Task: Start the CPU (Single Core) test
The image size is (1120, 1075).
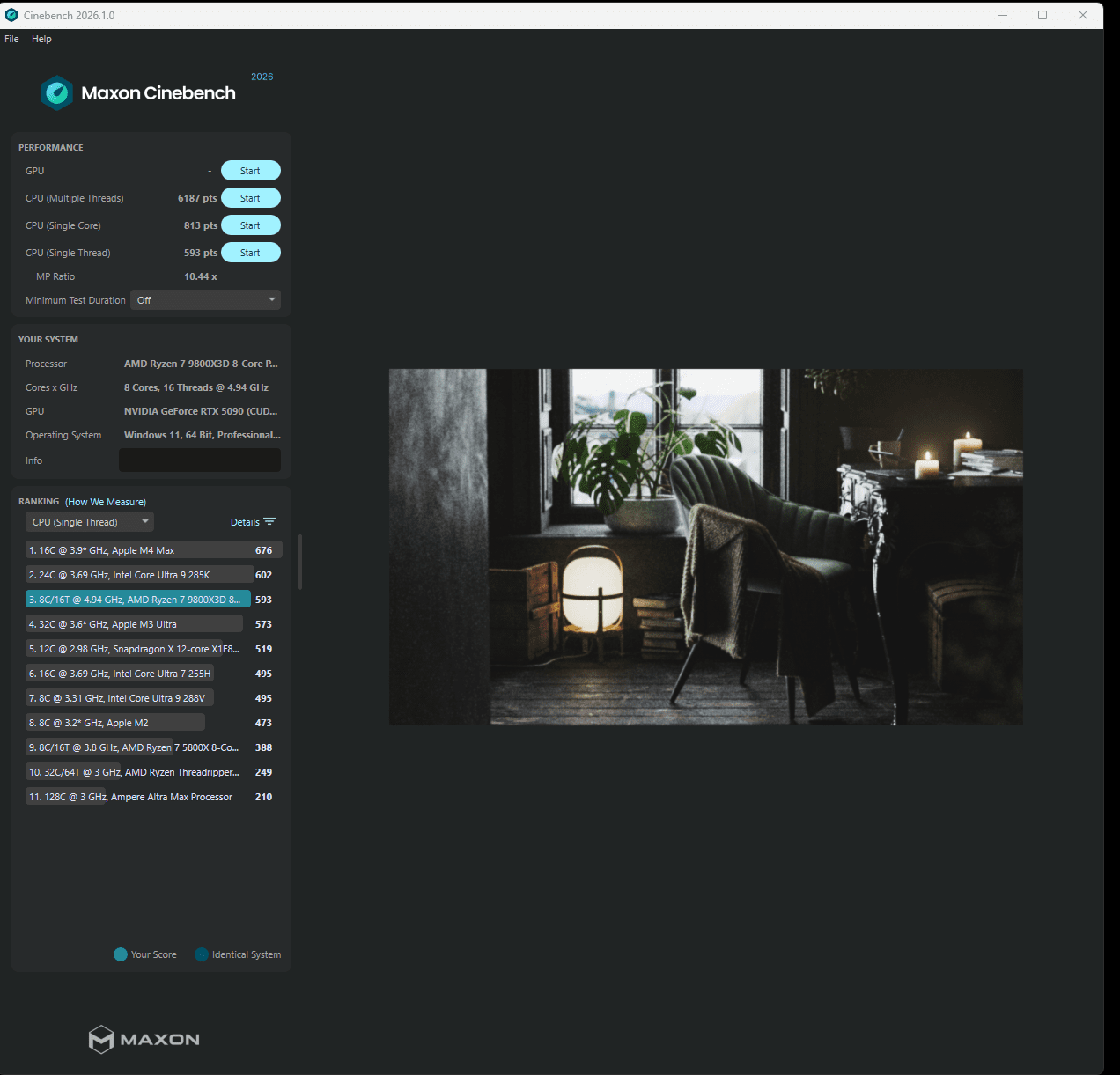Action: (x=251, y=225)
